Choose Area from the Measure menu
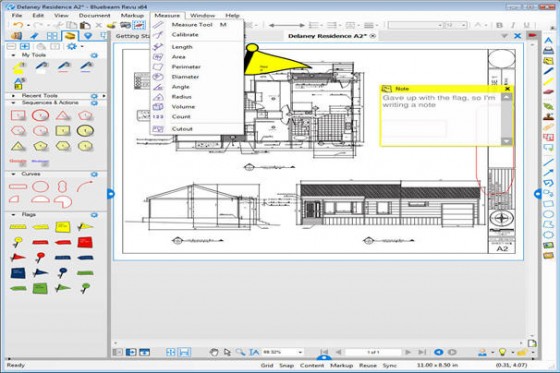Screen dimensions: 560x373 click(x=178, y=57)
